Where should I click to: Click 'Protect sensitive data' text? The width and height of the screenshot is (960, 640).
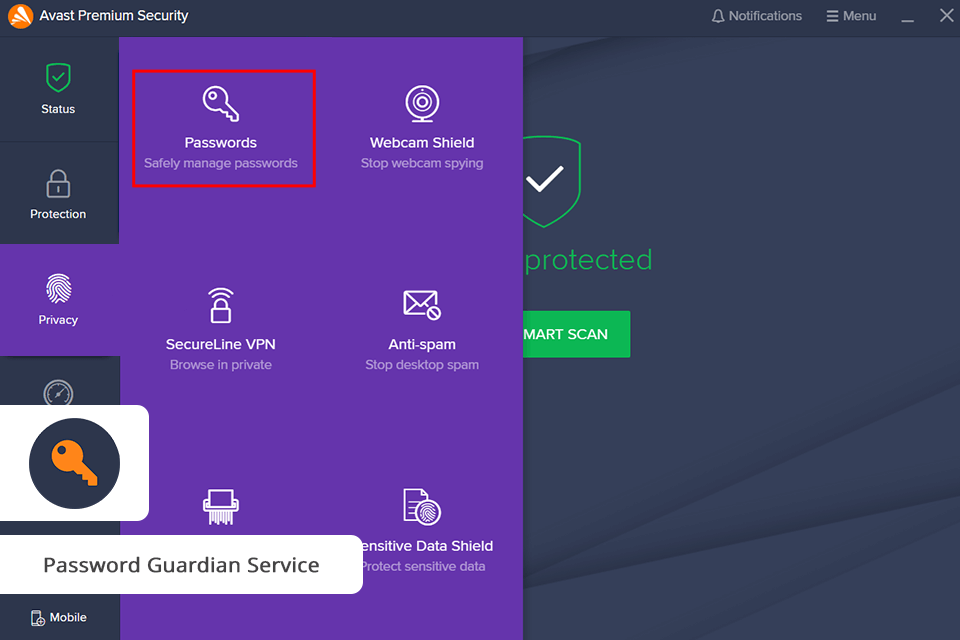click(424, 567)
